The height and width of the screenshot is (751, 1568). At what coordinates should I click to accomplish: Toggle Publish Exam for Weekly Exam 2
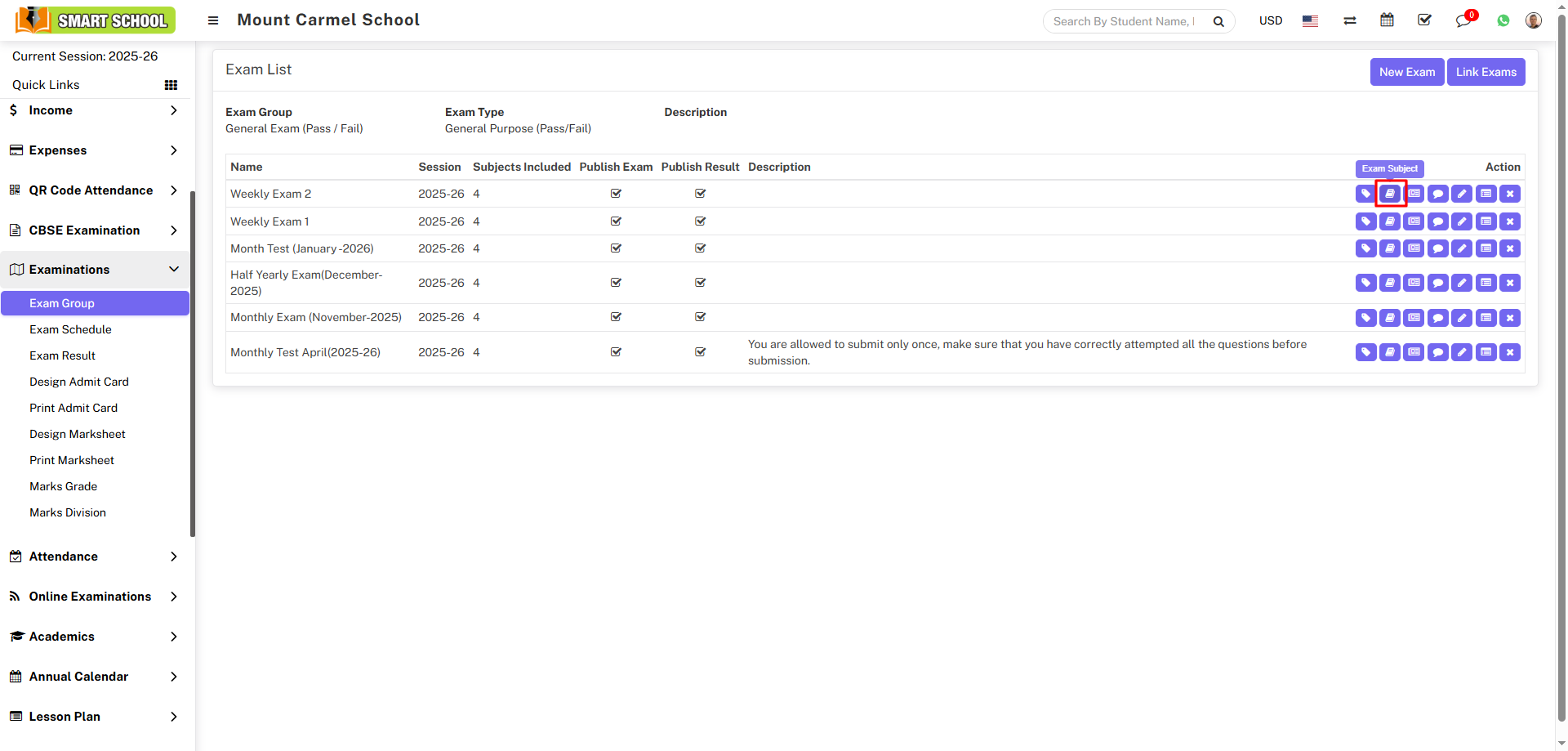616,194
